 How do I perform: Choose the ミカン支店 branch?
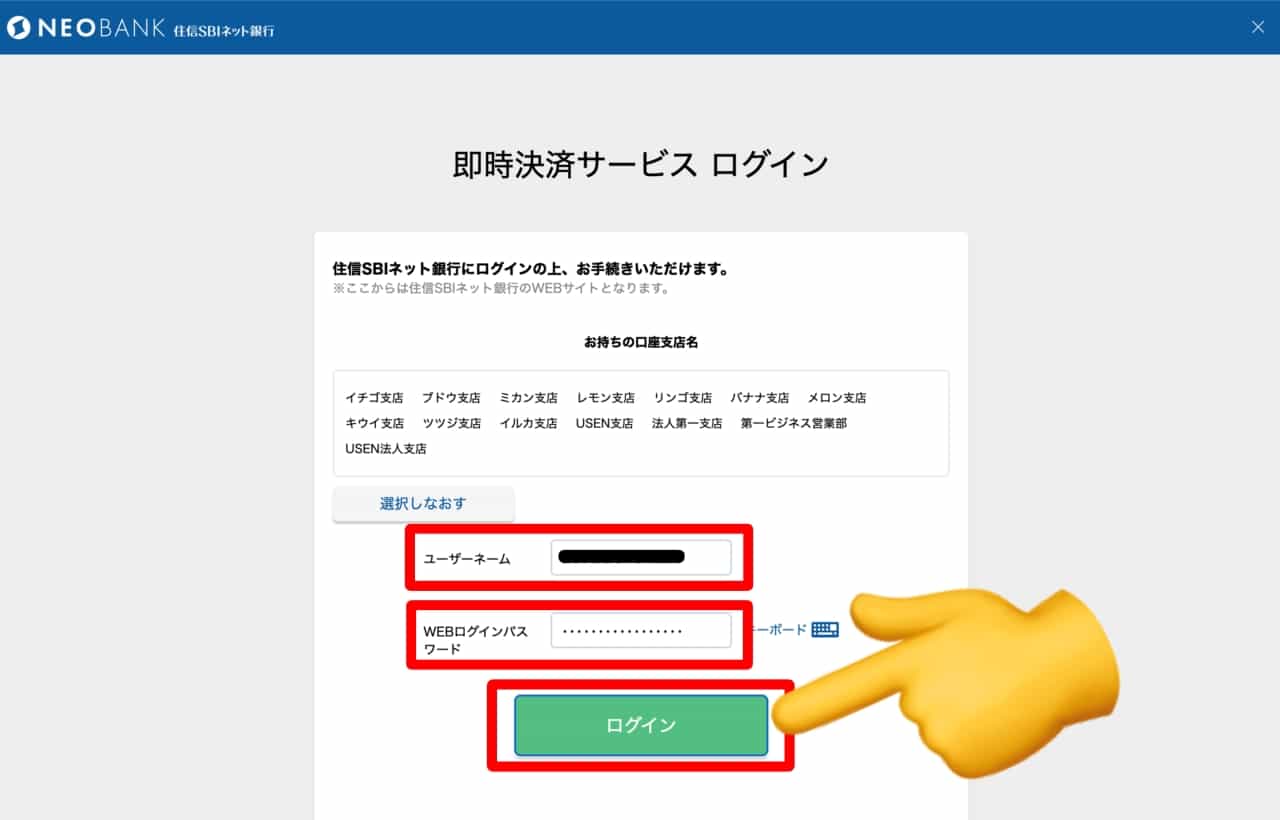[x=528, y=398]
